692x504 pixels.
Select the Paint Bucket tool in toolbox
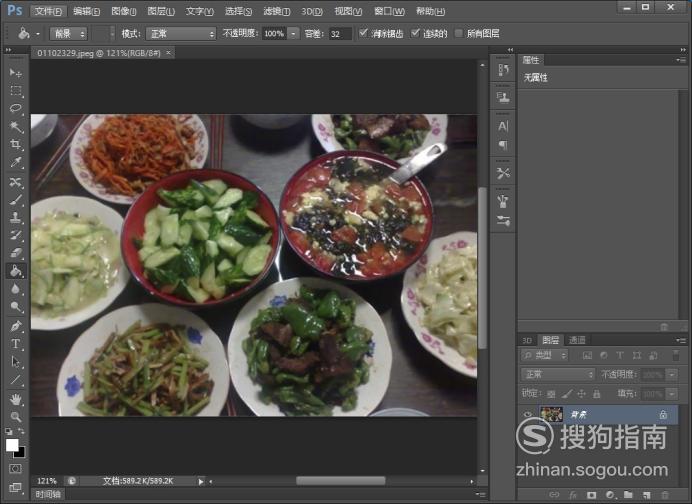tap(16, 271)
